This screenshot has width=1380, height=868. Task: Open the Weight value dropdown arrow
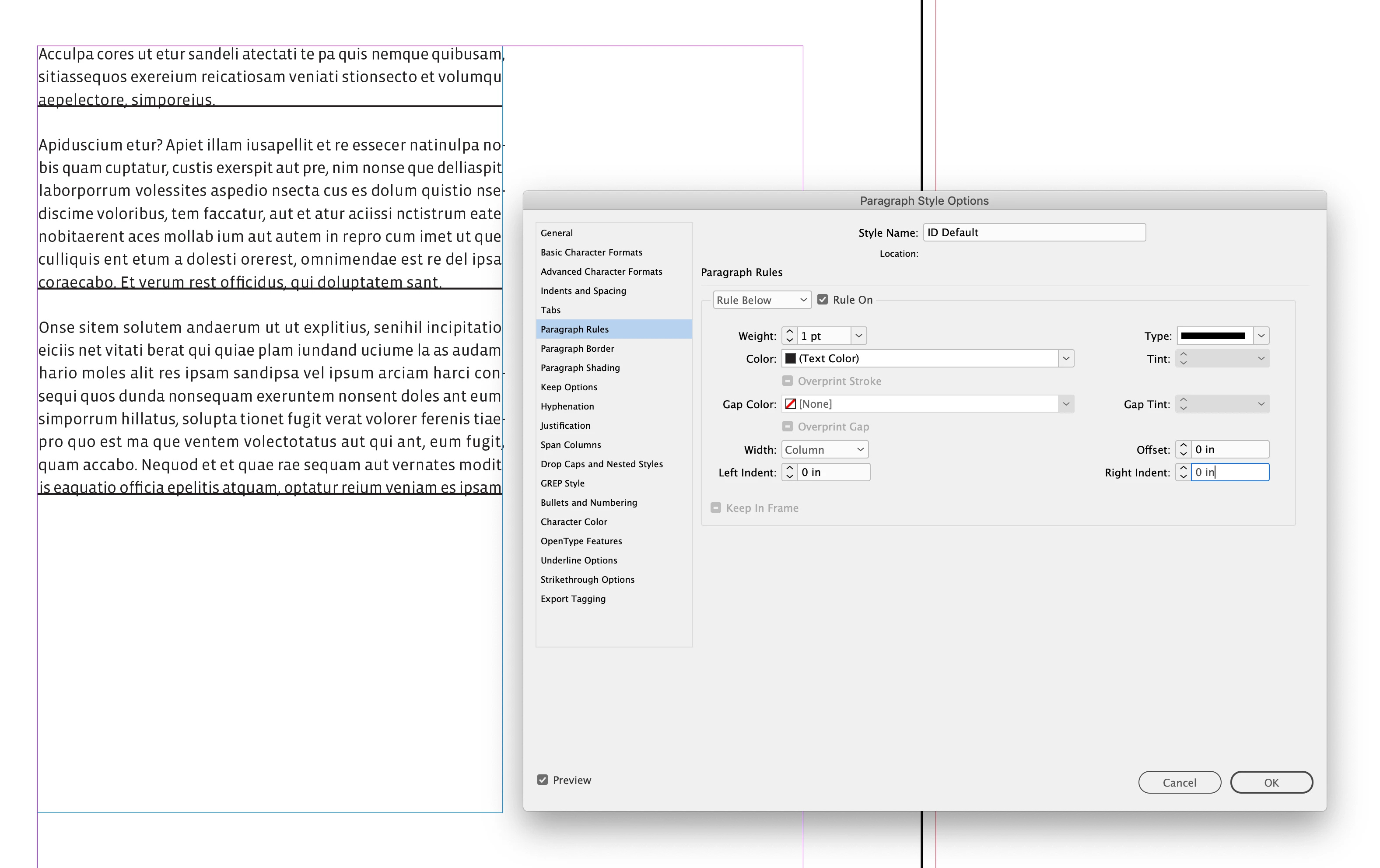point(858,336)
